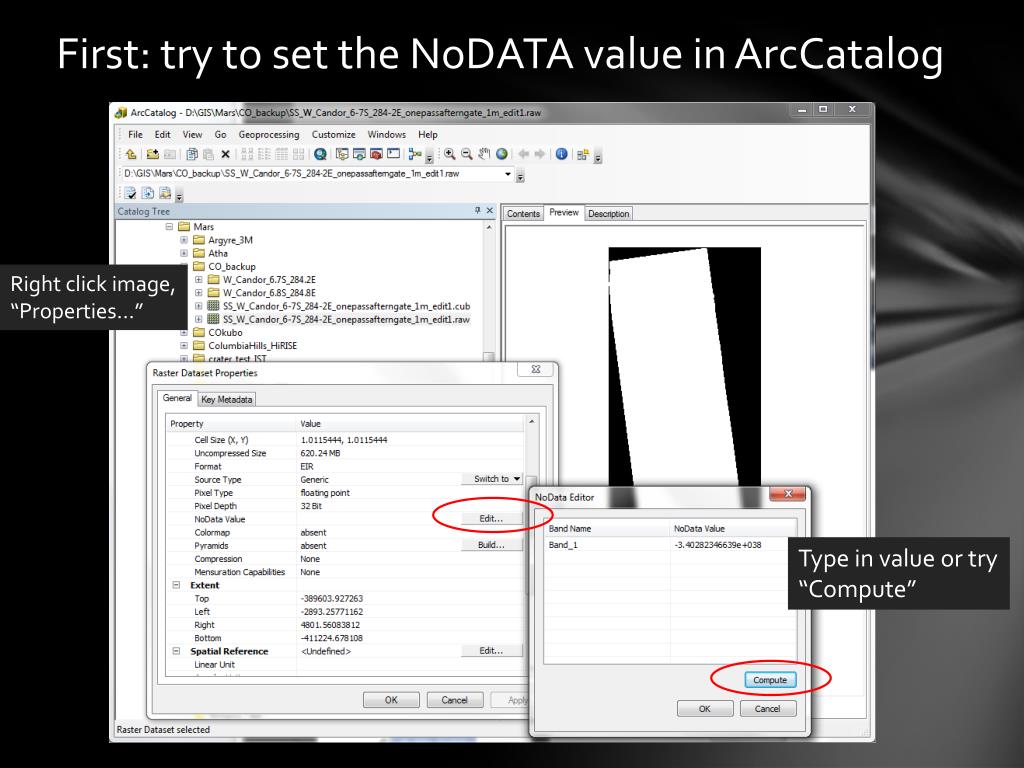
Task: Select the Zoom Out tool
Action: coord(466,154)
